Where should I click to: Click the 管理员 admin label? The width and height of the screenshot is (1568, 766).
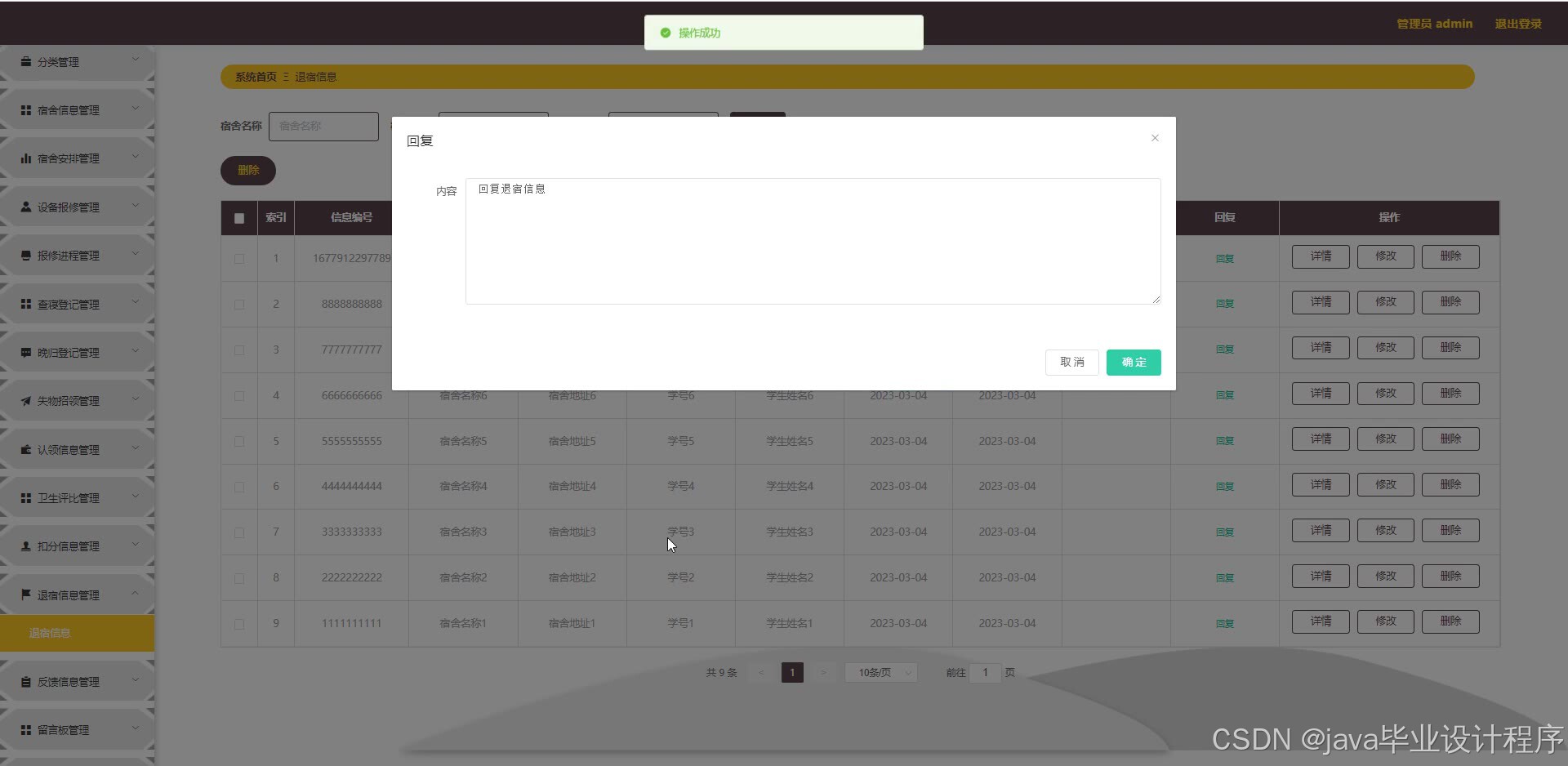pos(1434,24)
